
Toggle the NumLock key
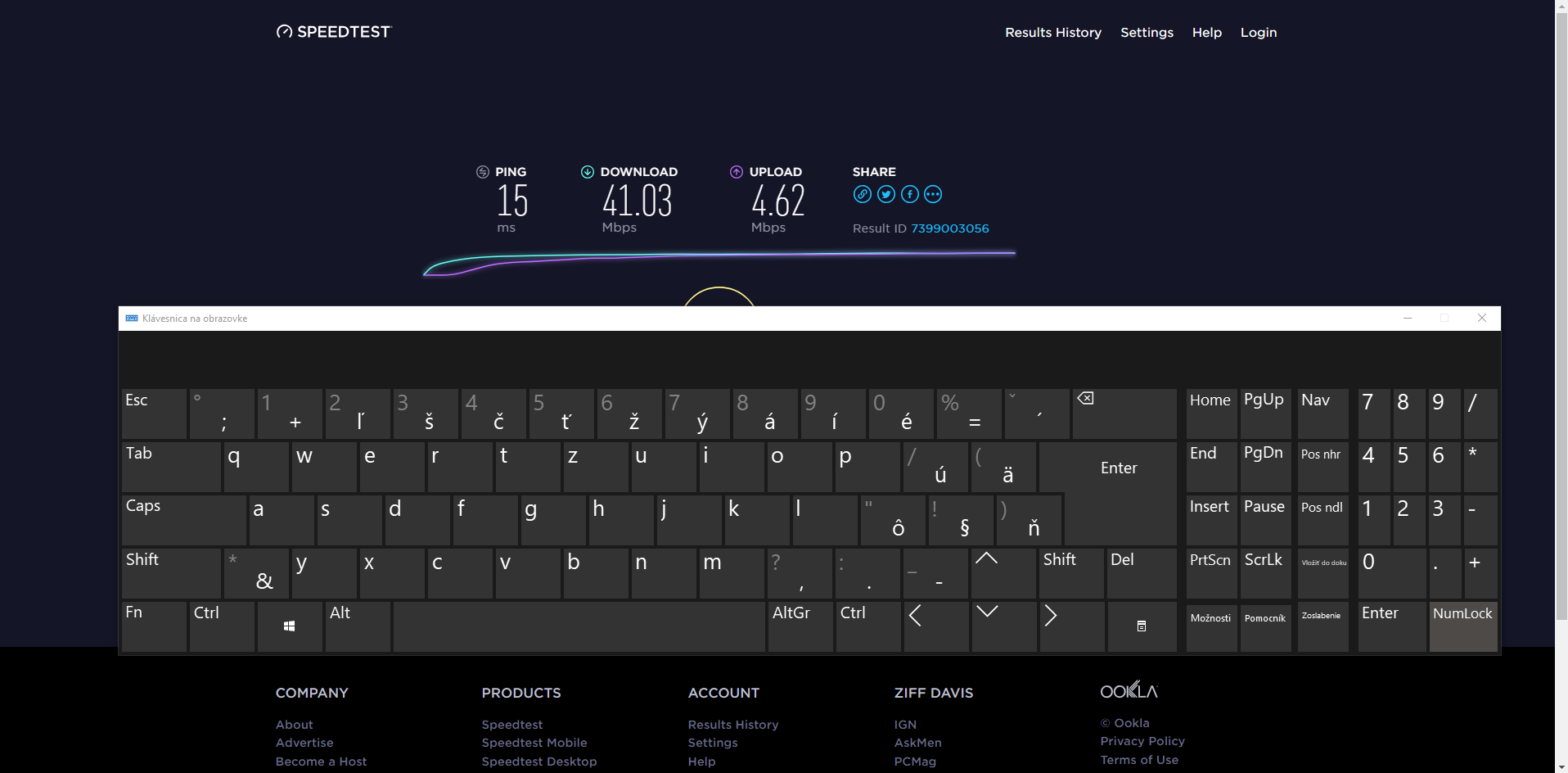point(1462,626)
